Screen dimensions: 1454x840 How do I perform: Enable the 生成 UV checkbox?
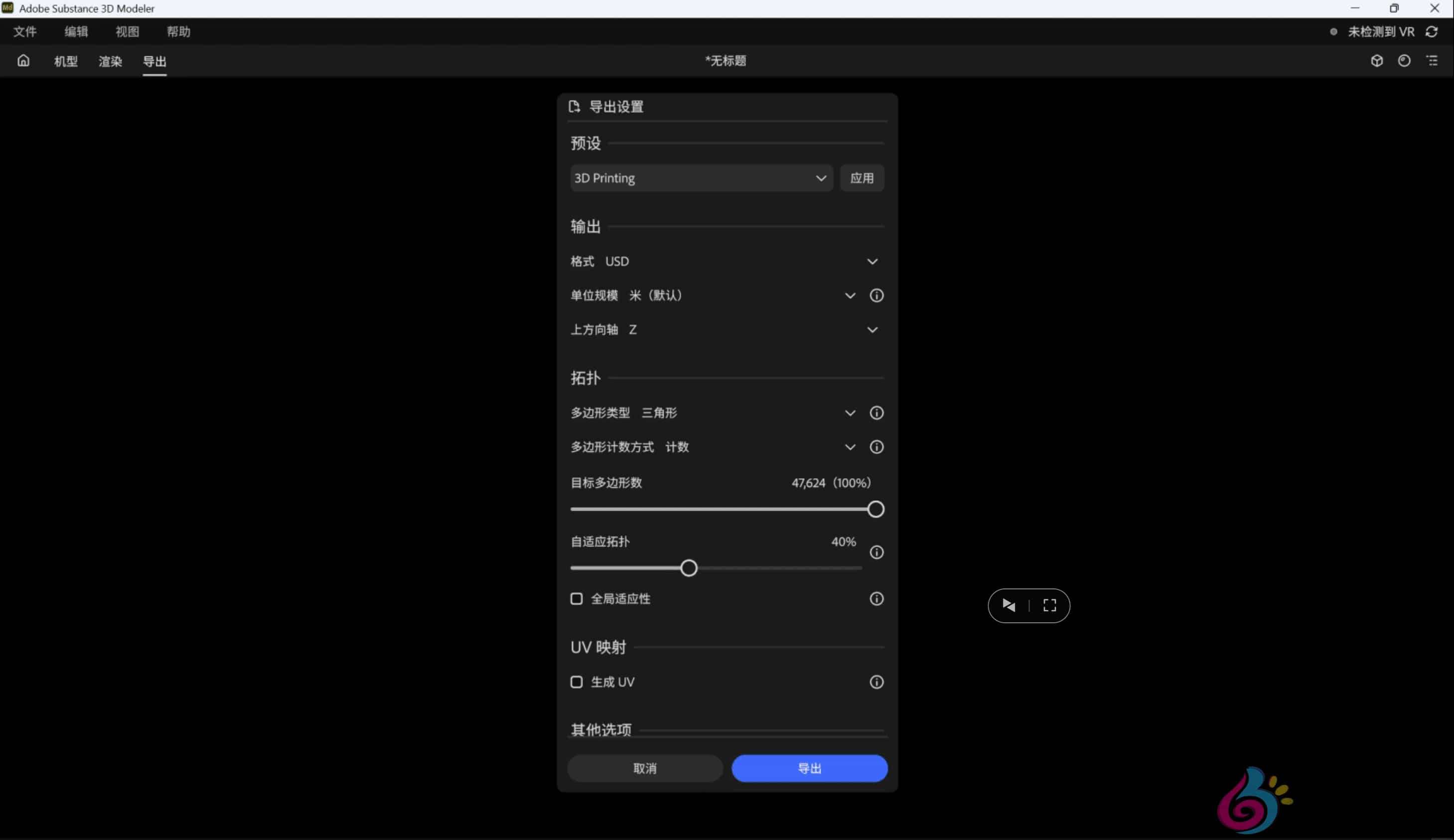tap(577, 682)
